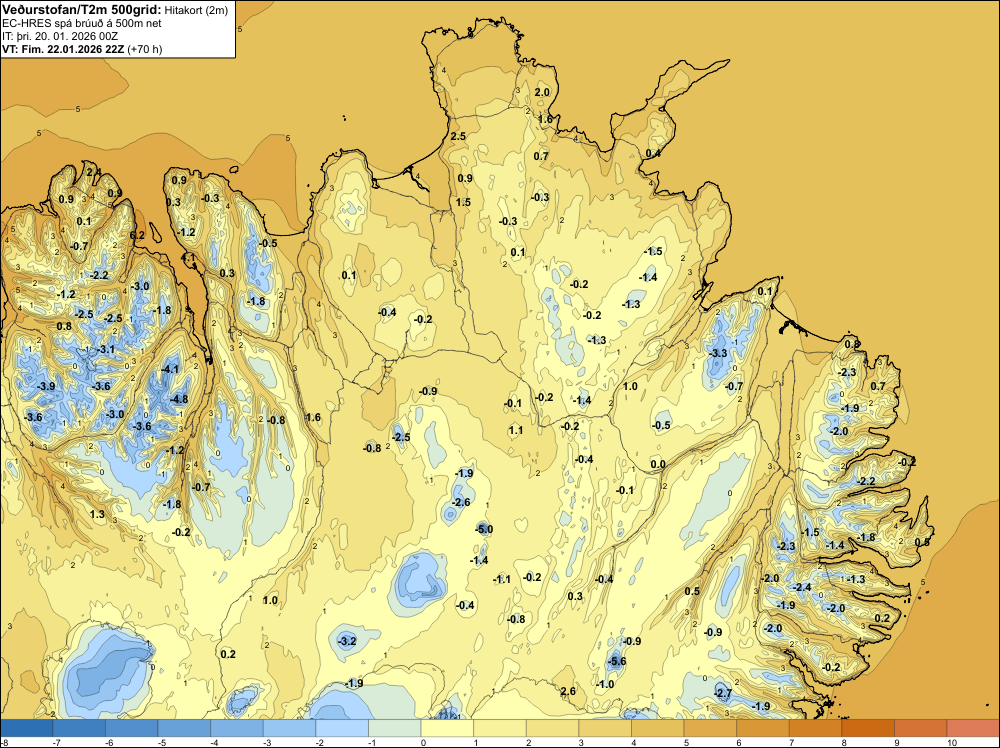Pick legend color band between -3 and -2
This screenshot has width=1000, height=748.
[x=290, y=728]
